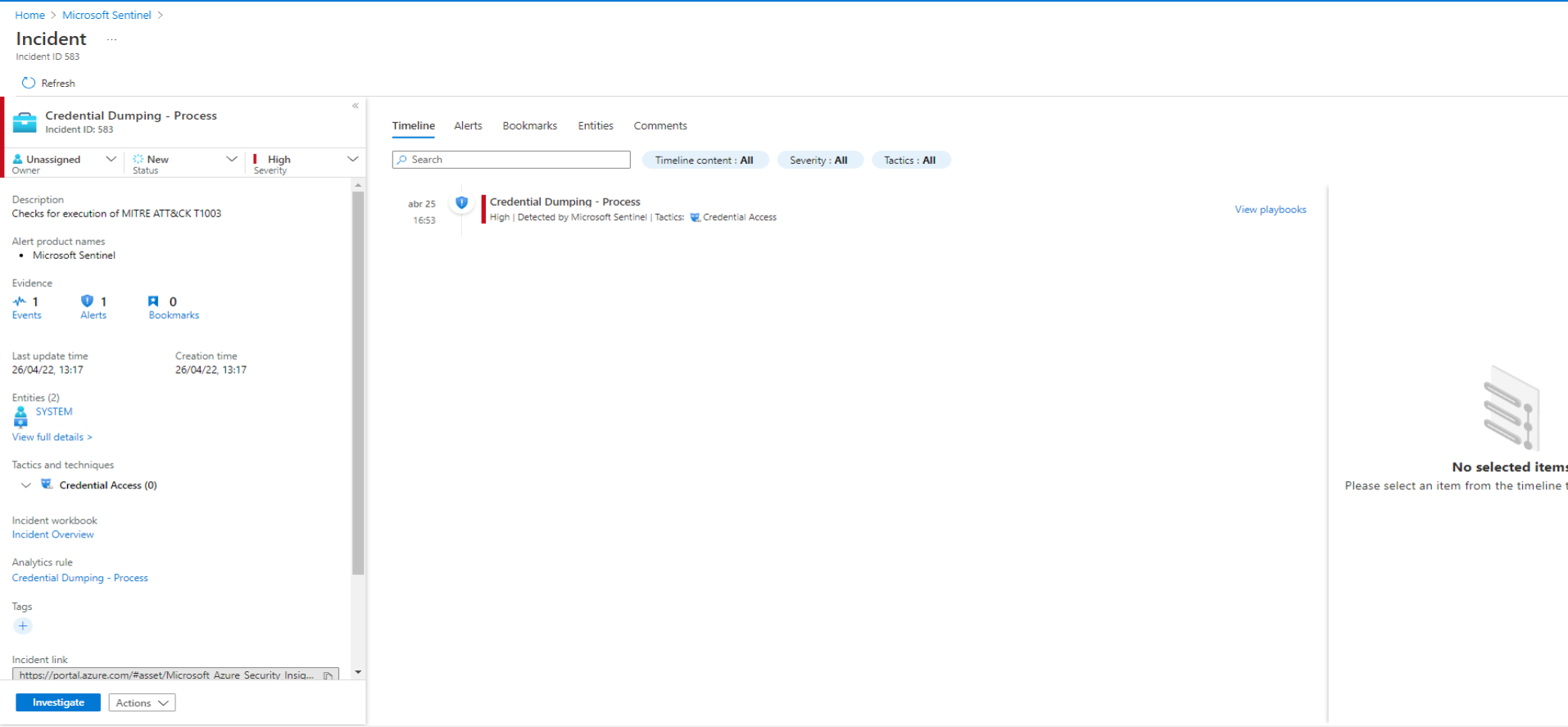Image resolution: width=1568 pixels, height=727 pixels.
Task: Click the Credential Access icon in timeline entry
Action: [695, 217]
